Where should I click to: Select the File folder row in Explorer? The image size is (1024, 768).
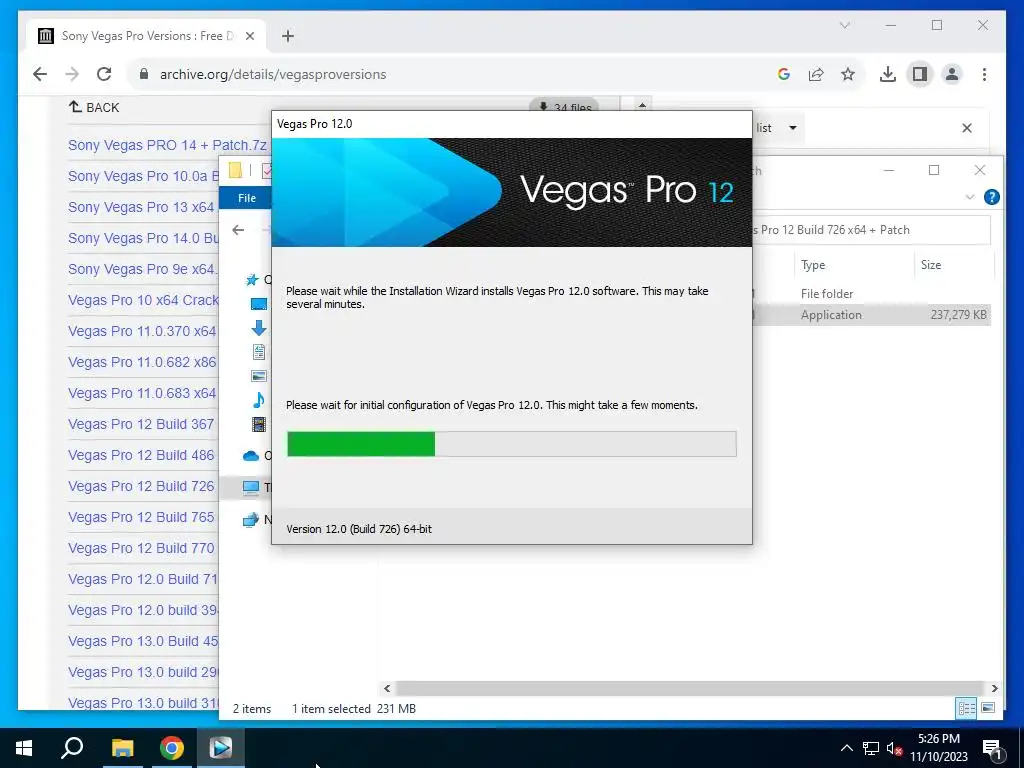pyautogui.click(x=871, y=294)
